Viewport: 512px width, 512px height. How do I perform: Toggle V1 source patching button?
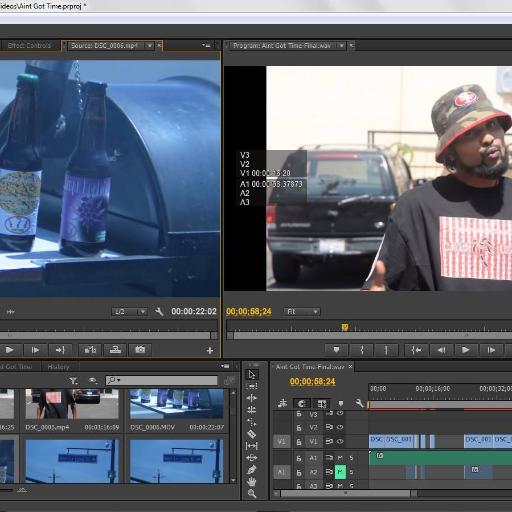281,442
